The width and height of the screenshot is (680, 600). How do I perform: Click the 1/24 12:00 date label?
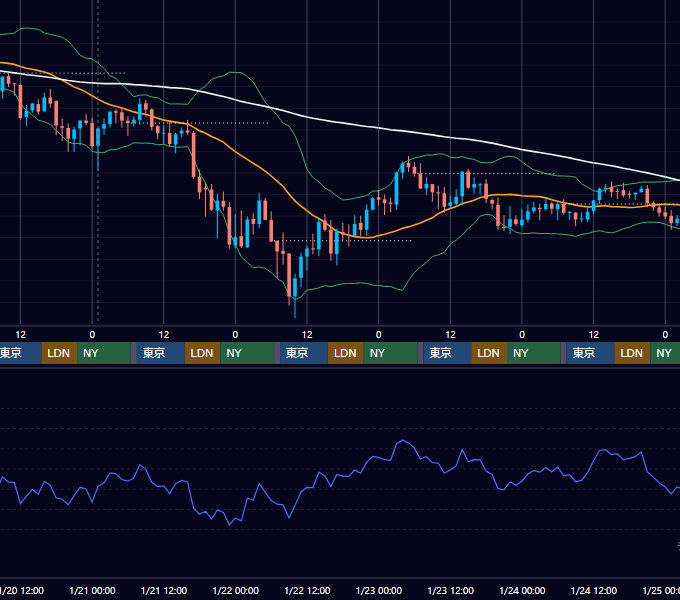594,590
